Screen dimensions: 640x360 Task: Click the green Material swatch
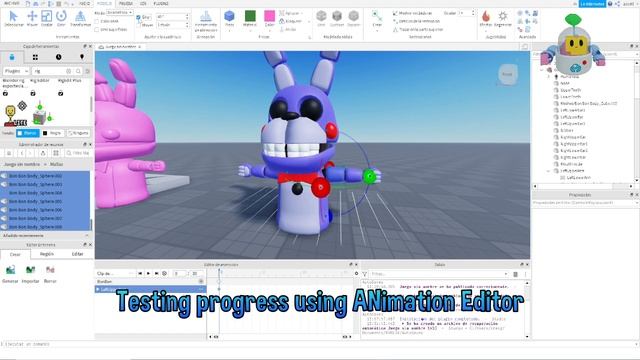[250, 16]
